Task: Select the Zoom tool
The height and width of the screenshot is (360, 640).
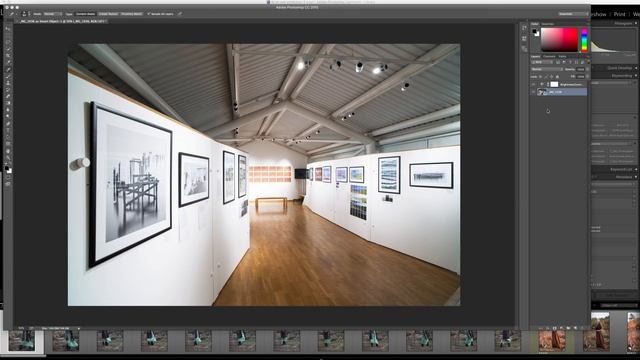Action: click(x=8, y=158)
